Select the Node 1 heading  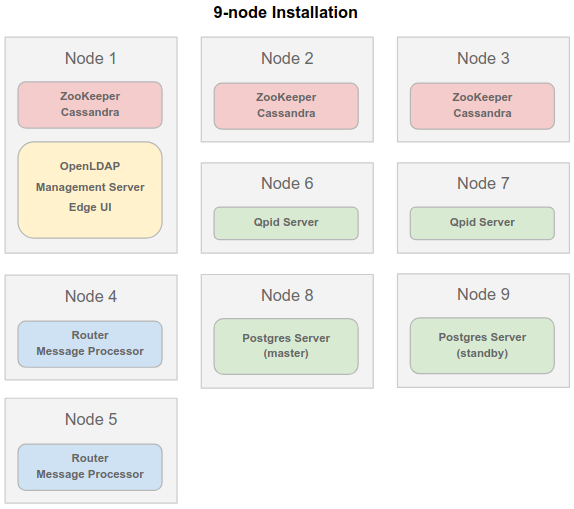pyautogui.click(x=91, y=58)
